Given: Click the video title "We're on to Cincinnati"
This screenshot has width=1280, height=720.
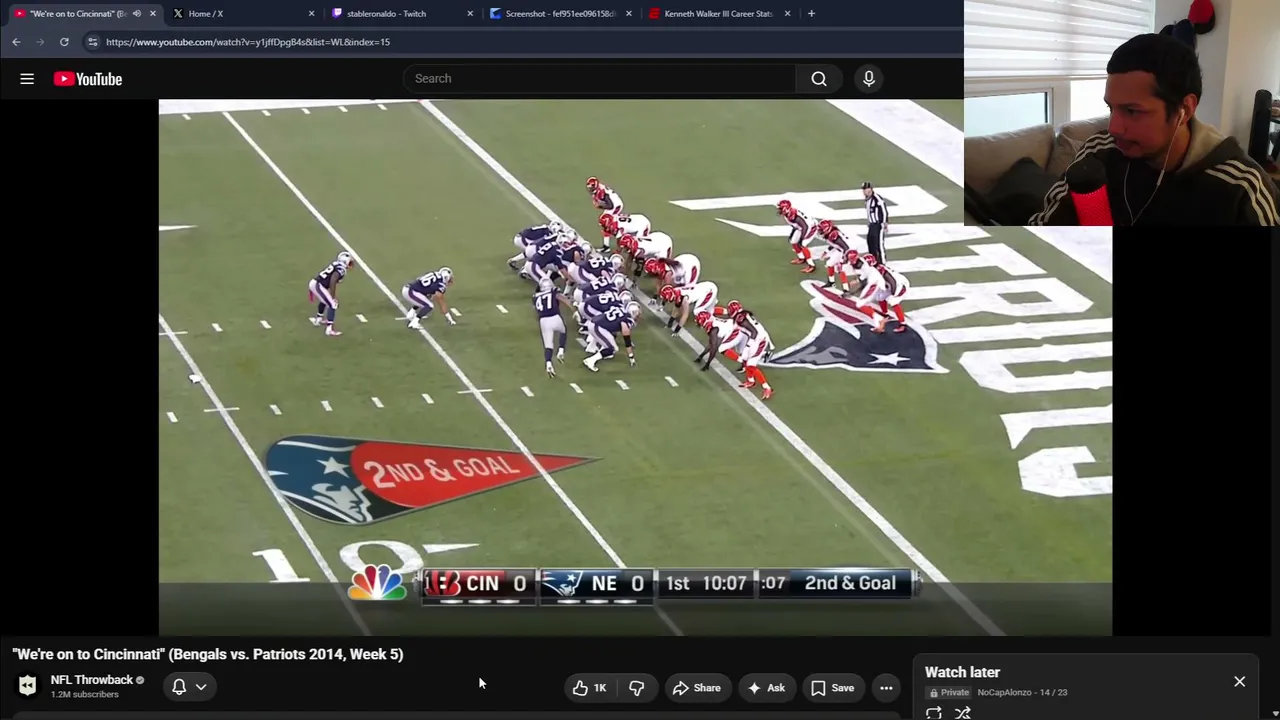Looking at the screenshot, I should (208, 654).
